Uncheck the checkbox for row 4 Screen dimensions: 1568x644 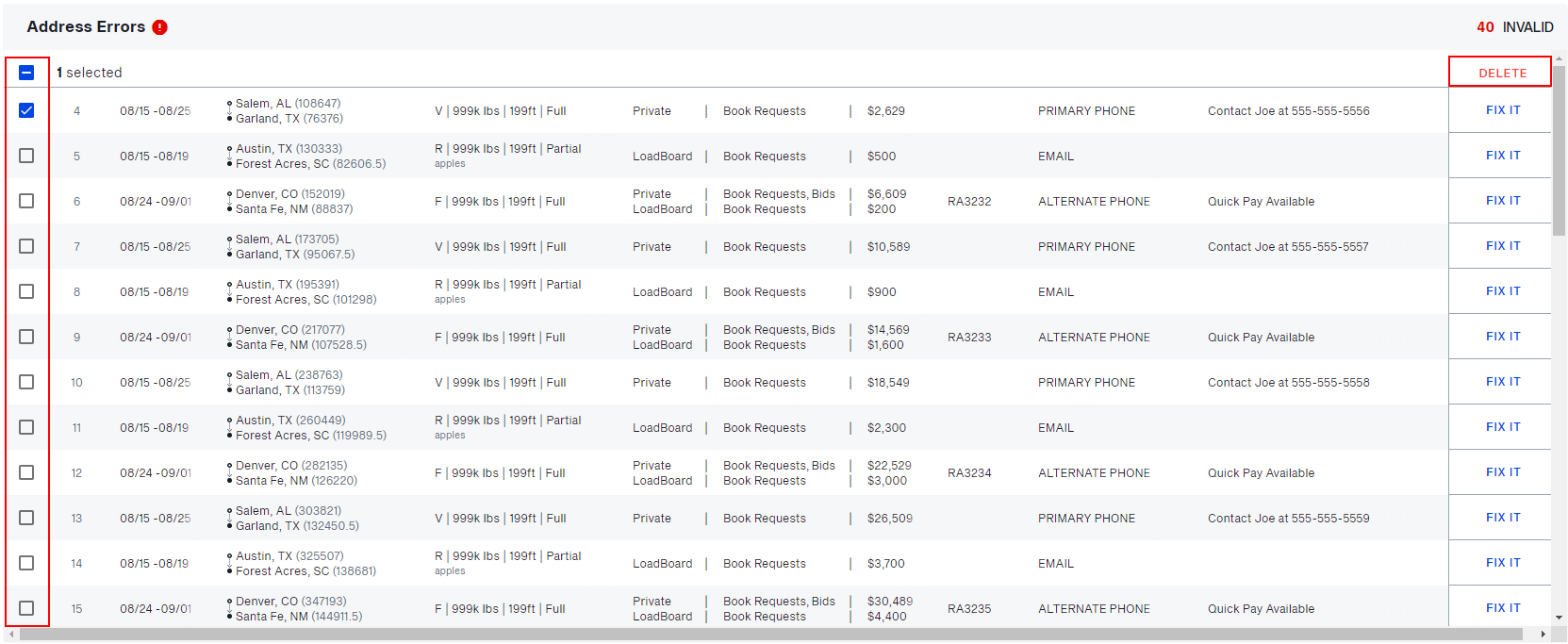point(26,110)
